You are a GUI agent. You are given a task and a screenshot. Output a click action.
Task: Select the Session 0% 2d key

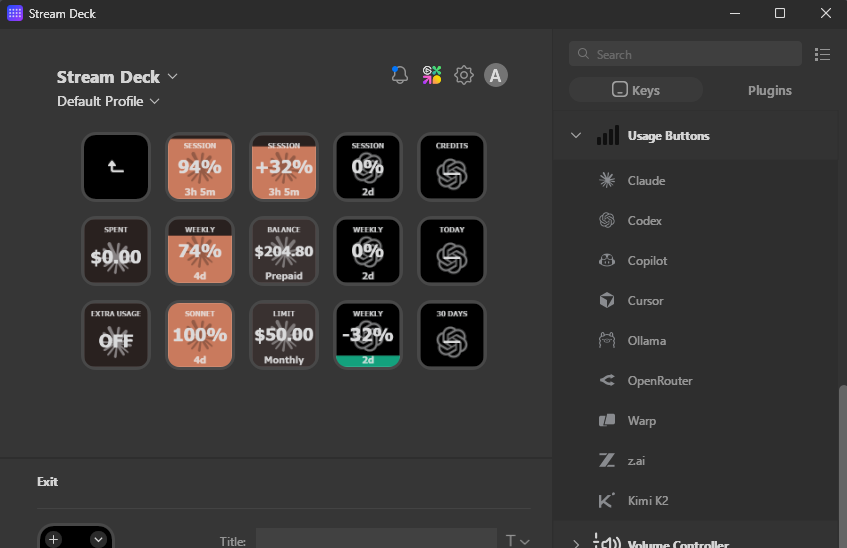368,167
